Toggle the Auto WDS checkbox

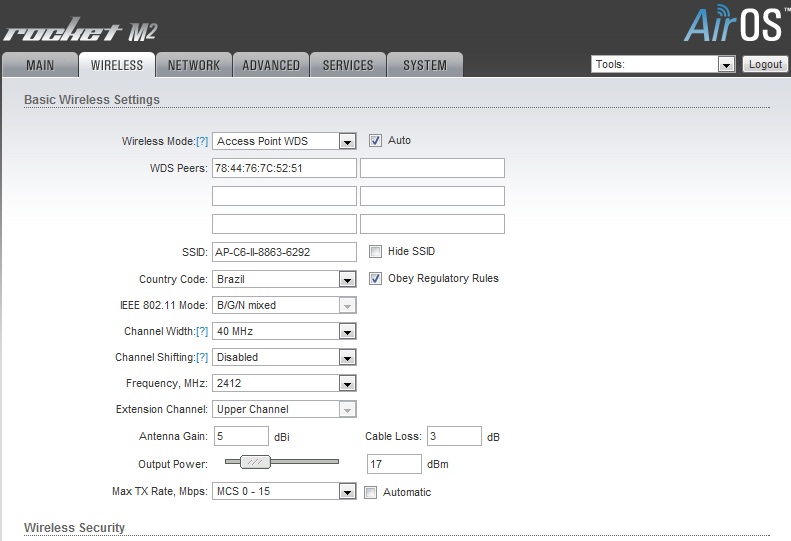(375, 140)
